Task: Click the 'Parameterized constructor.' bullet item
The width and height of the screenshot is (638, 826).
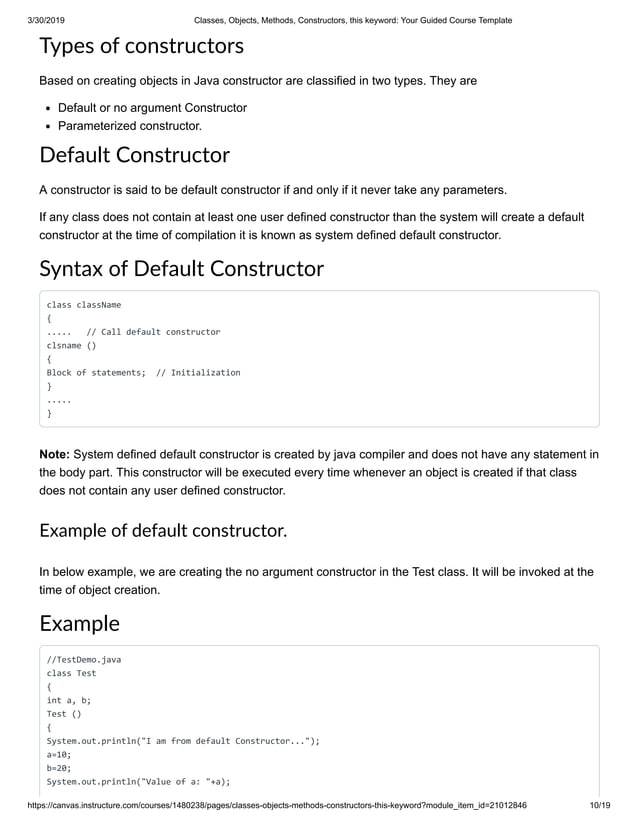Action: click(x=130, y=126)
